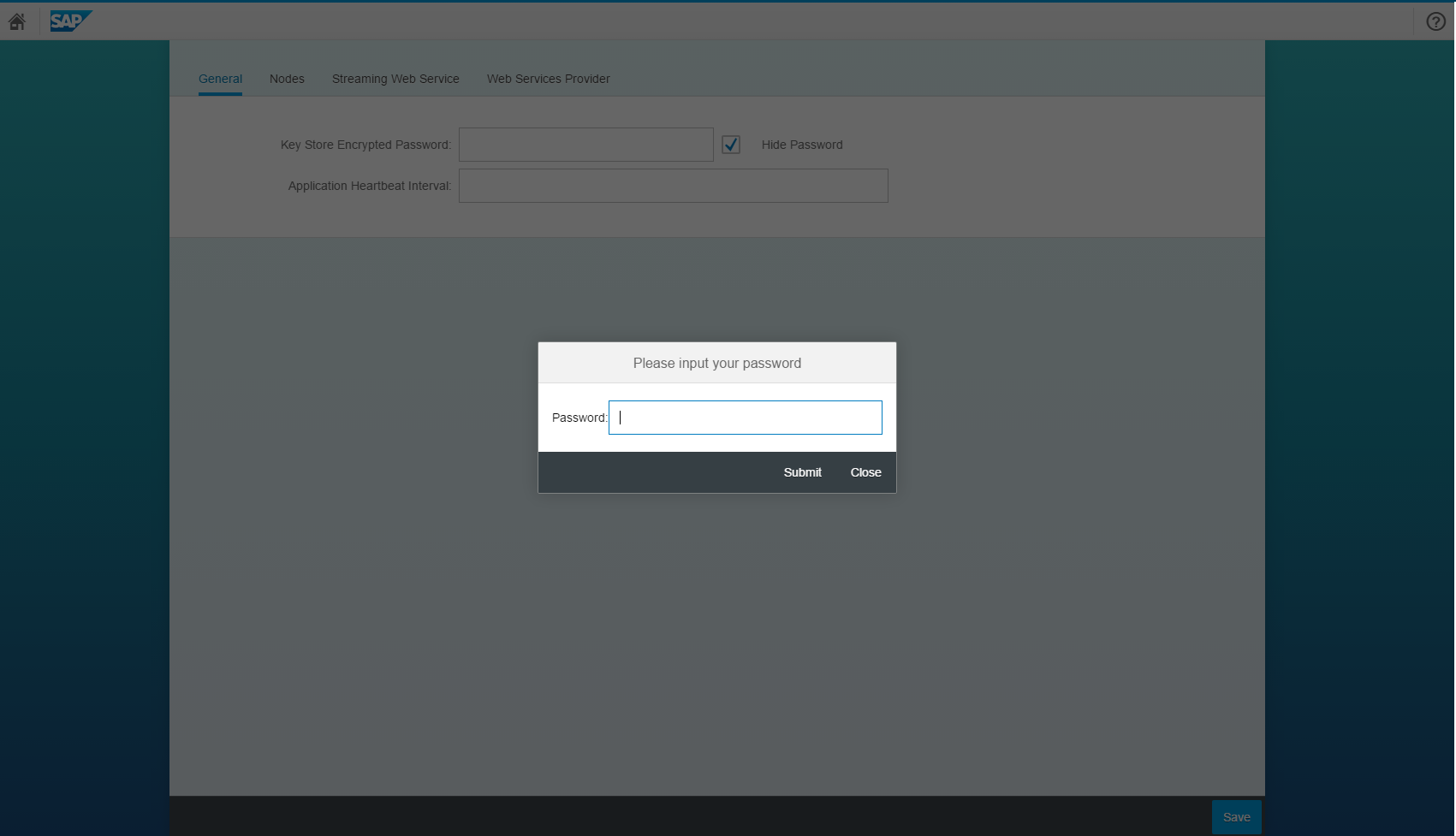The width and height of the screenshot is (1456, 836).
Task: Click the dark dialog footer bar left of Submit
Action: (651, 472)
